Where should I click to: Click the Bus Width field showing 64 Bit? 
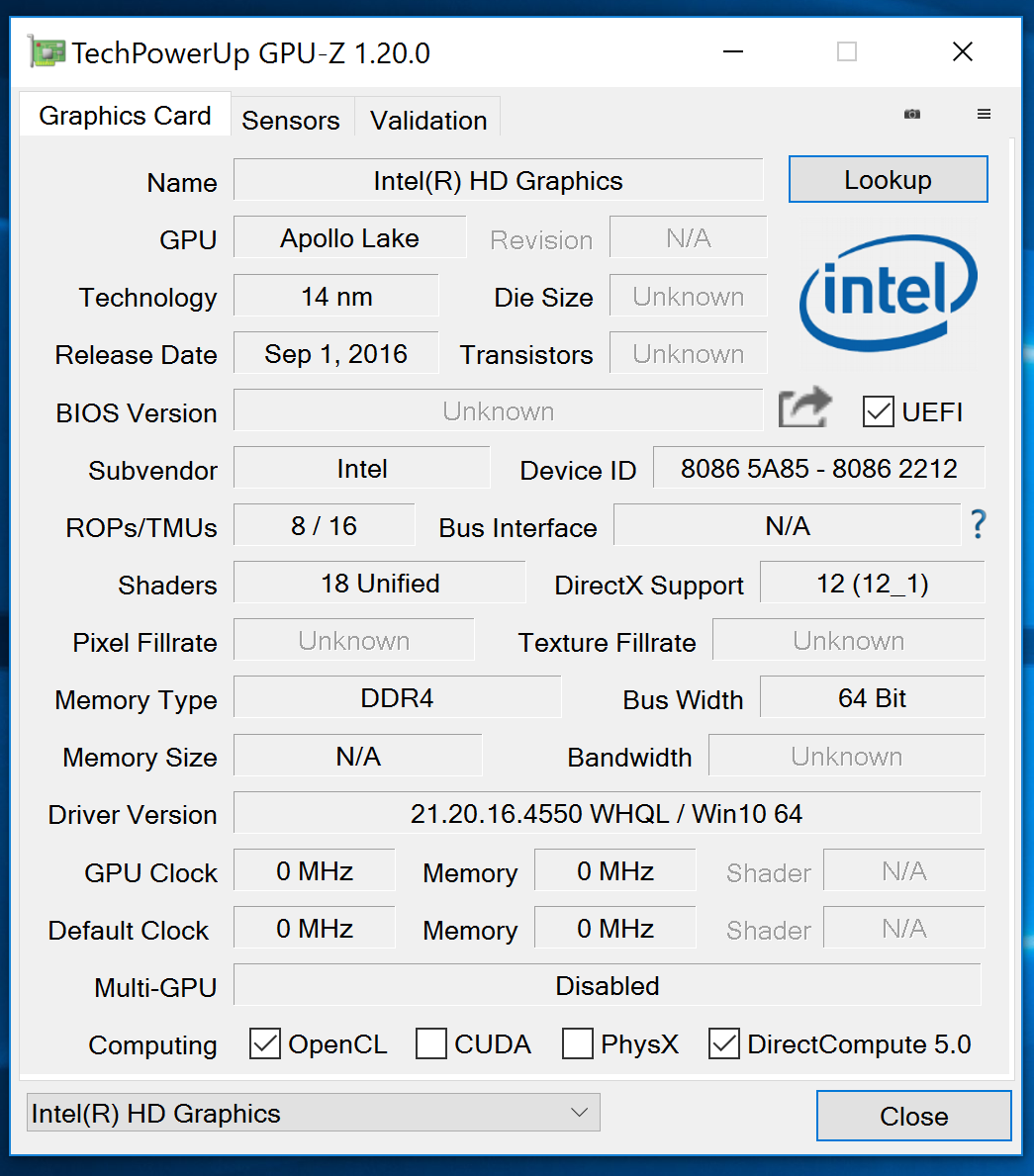click(873, 697)
